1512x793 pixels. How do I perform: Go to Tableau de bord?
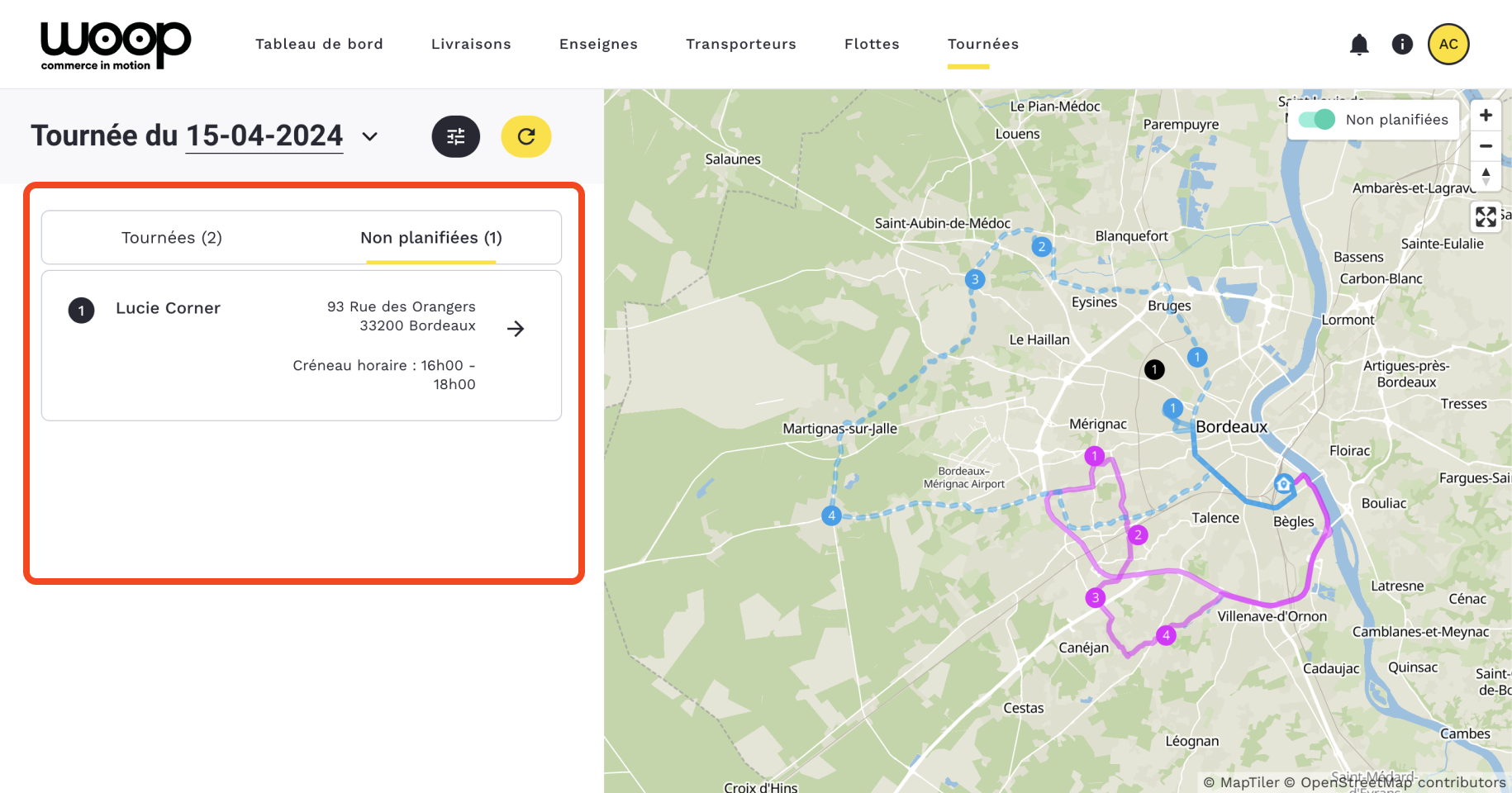point(319,45)
